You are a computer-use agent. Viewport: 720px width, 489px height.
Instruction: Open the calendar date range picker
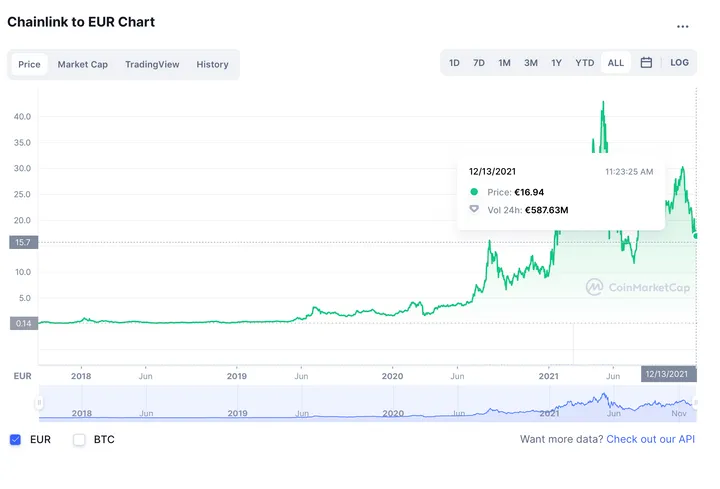point(646,63)
